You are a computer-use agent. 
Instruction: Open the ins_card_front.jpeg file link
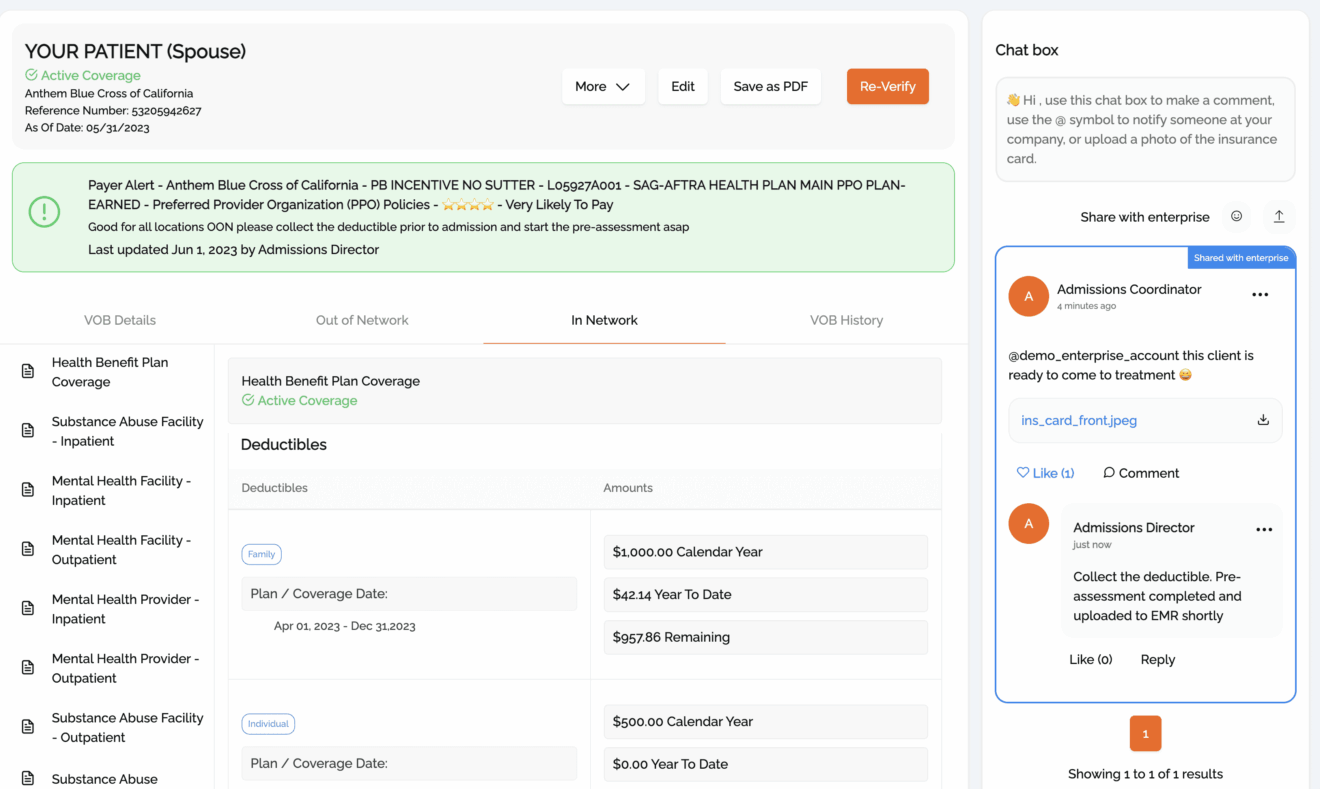[1079, 421]
